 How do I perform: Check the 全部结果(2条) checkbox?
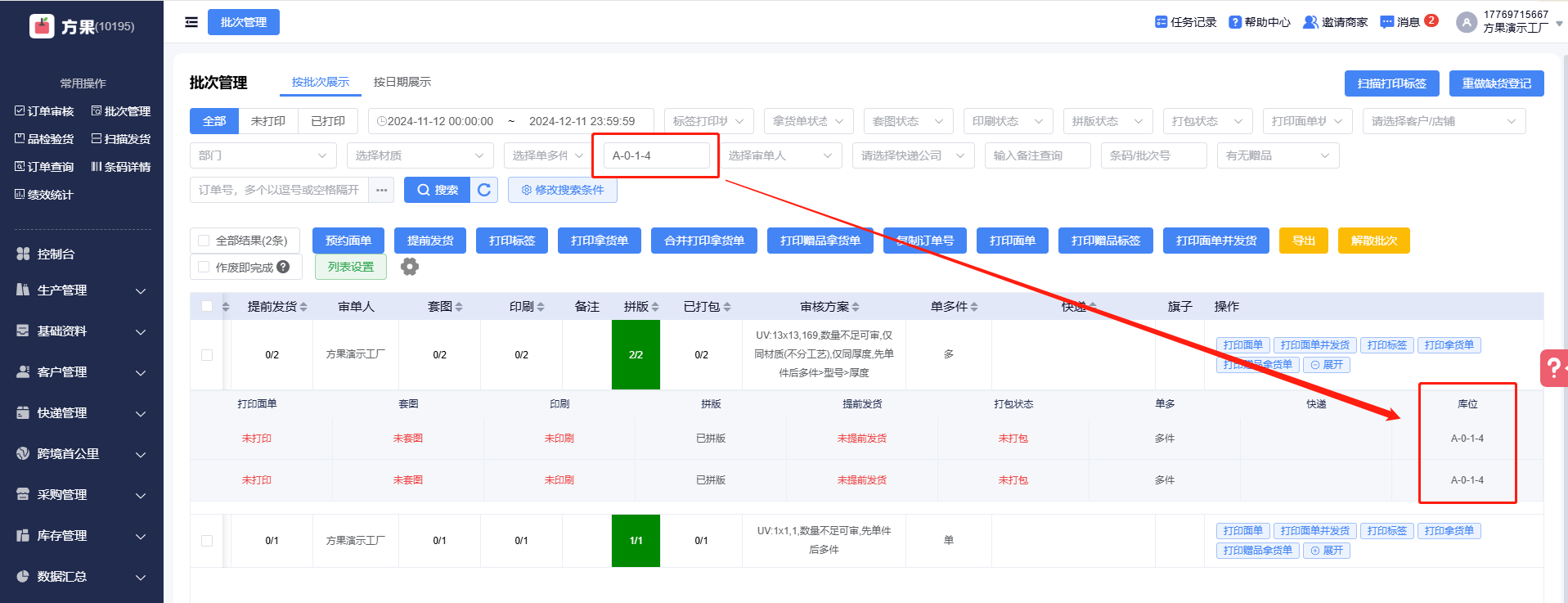[x=204, y=241]
